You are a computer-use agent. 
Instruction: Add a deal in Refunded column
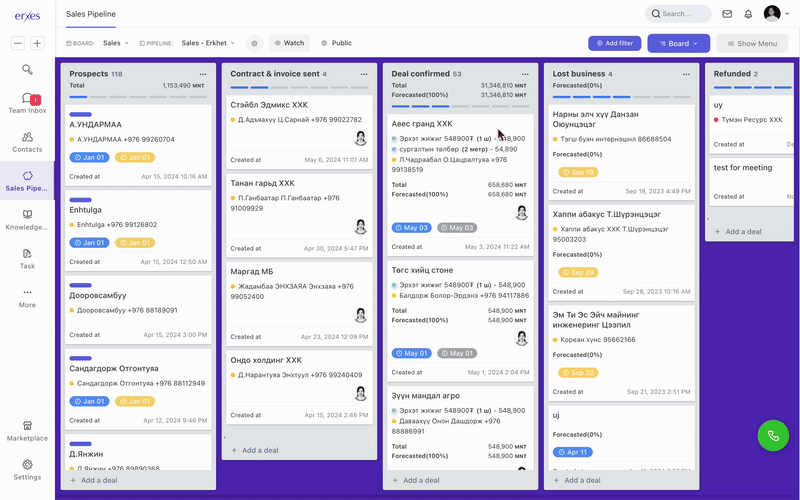pyautogui.click(x=738, y=232)
